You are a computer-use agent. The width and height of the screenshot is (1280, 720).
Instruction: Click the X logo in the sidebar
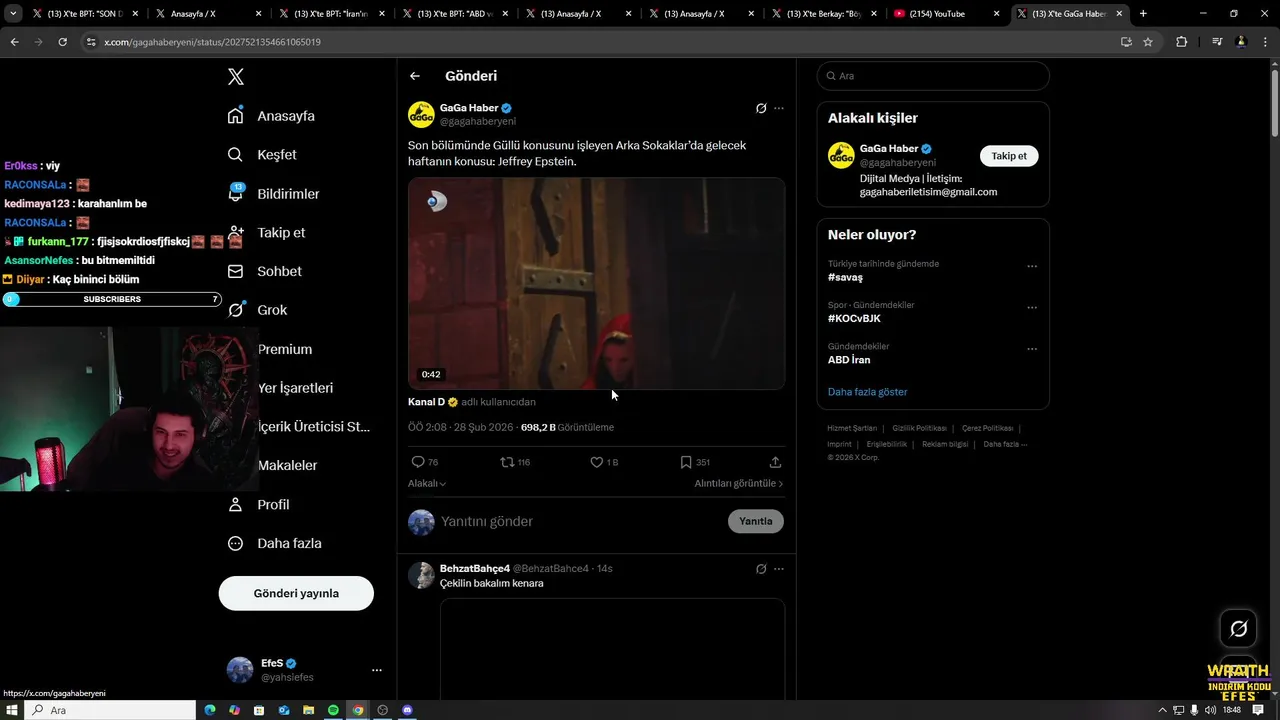[x=236, y=77]
